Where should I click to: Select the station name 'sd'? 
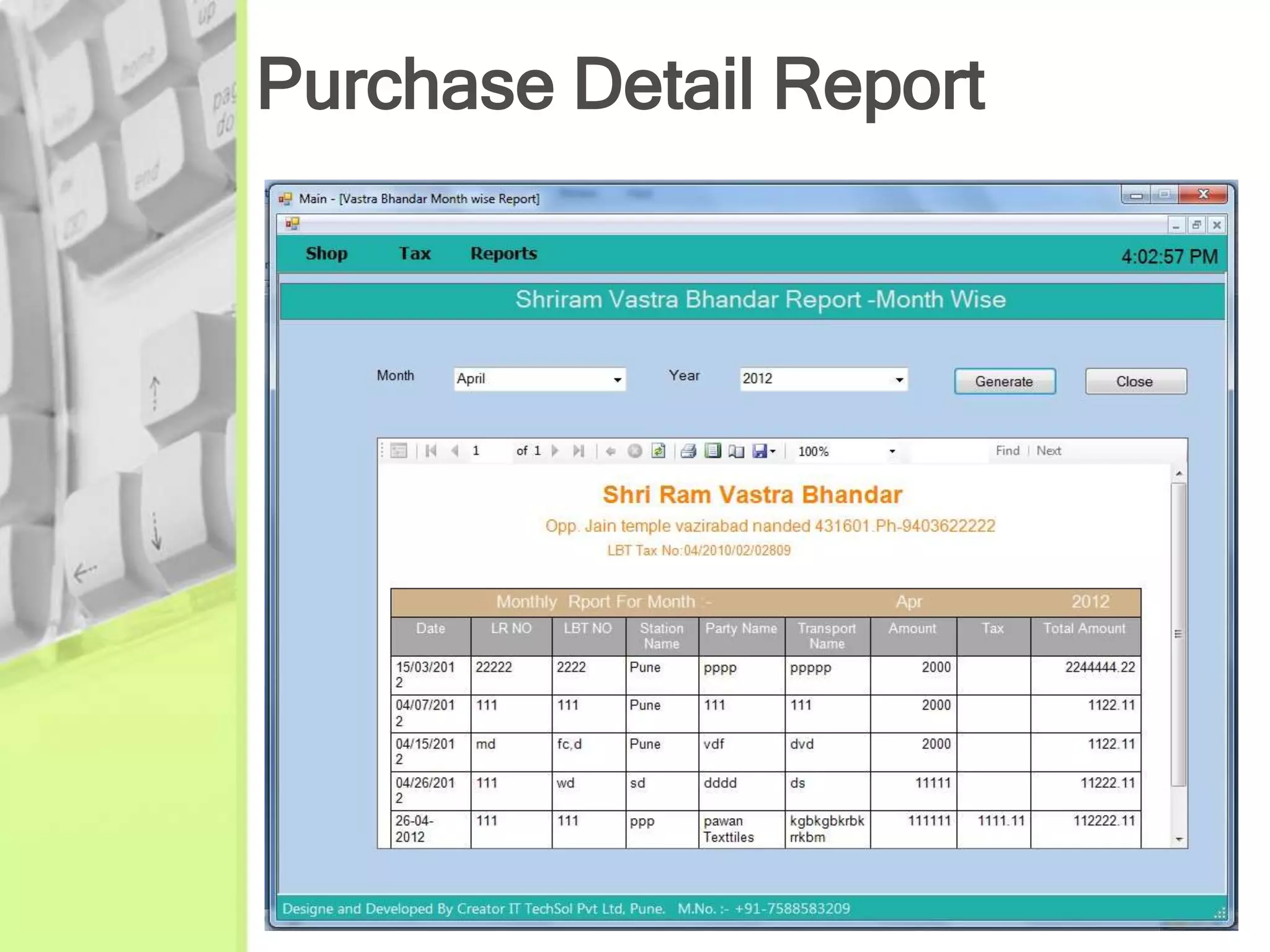(662, 791)
